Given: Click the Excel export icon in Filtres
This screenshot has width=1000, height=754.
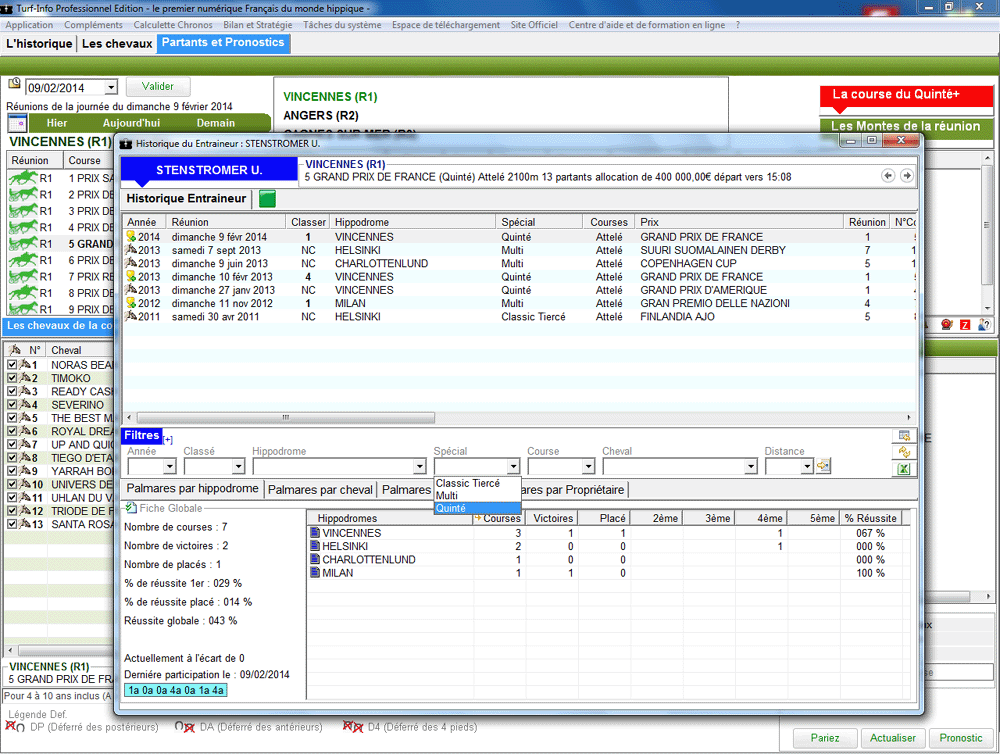Looking at the screenshot, I should [x=903, y=469].
